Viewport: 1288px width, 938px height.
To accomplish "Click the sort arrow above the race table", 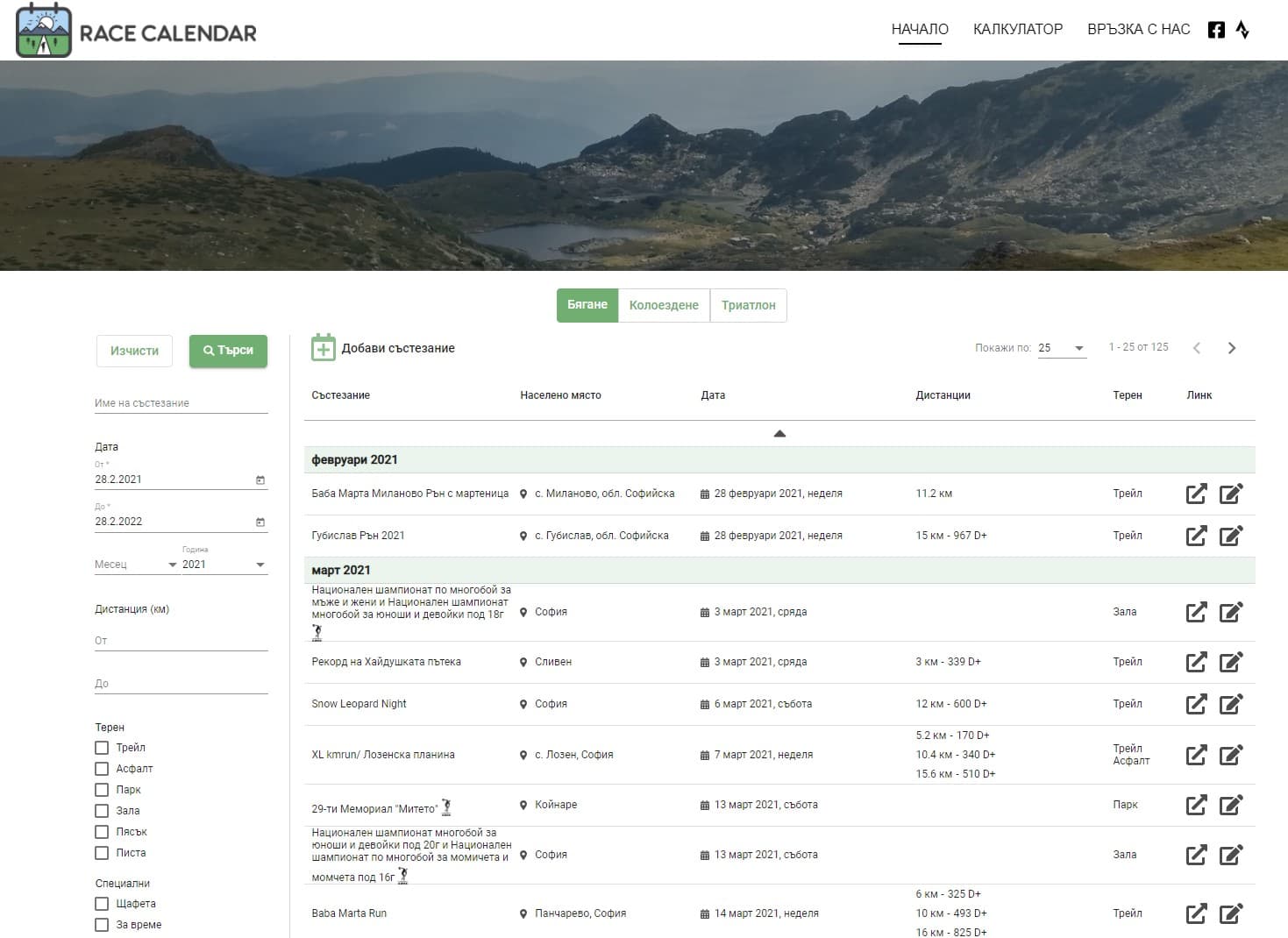I will click(779, 433).
